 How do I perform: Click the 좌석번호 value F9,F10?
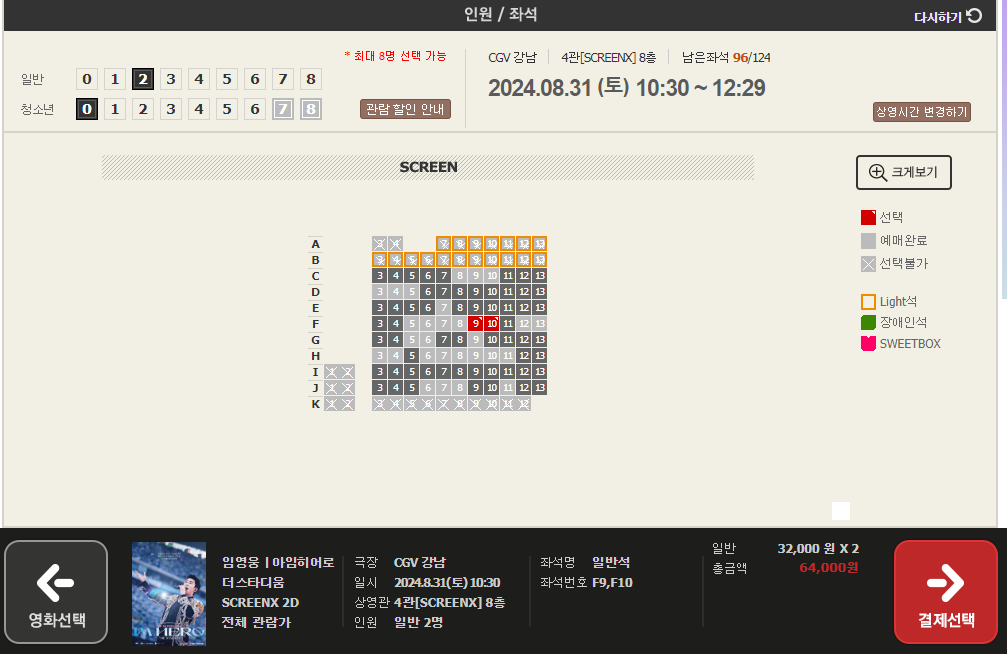612,583
